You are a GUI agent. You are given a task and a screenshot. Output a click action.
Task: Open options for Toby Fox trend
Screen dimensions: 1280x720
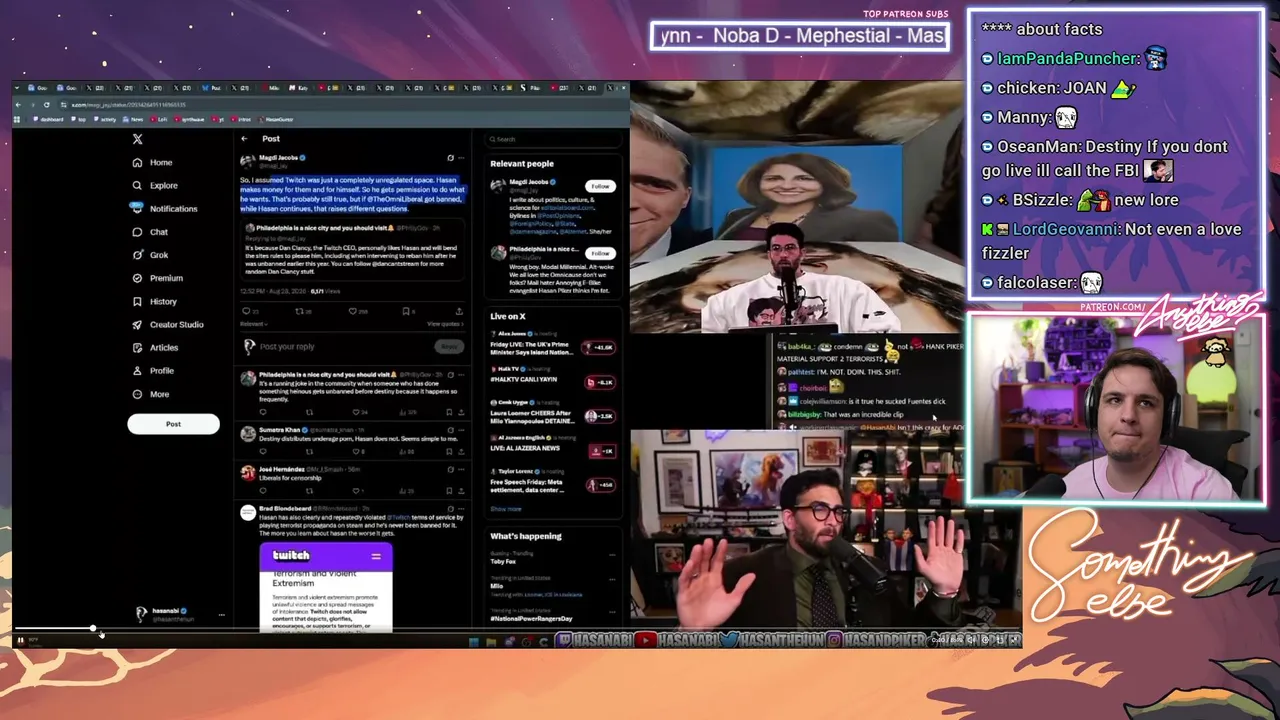click(612, 554)
